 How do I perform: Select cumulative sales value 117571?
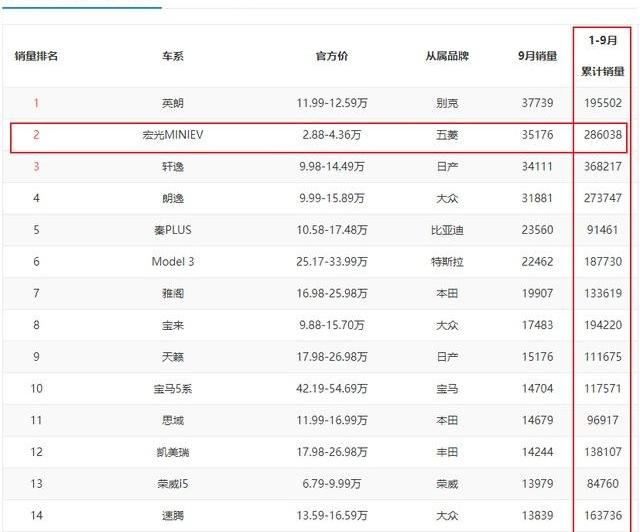[x=603, y=389]
